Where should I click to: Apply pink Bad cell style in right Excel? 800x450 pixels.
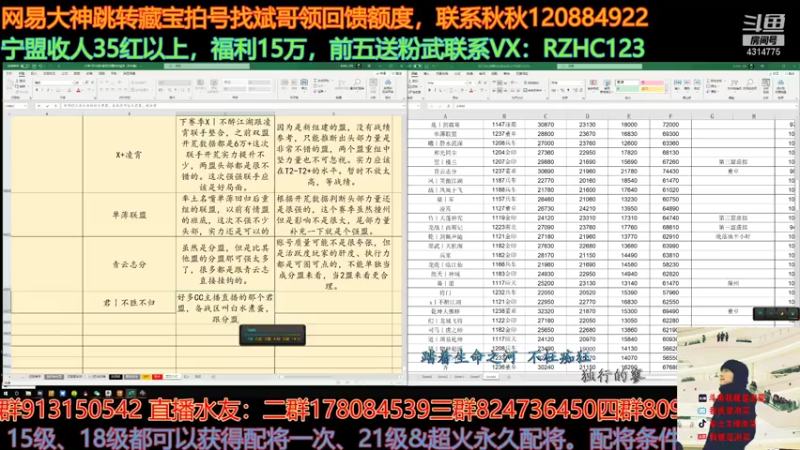pyautogui.click(x=653, y=82)
